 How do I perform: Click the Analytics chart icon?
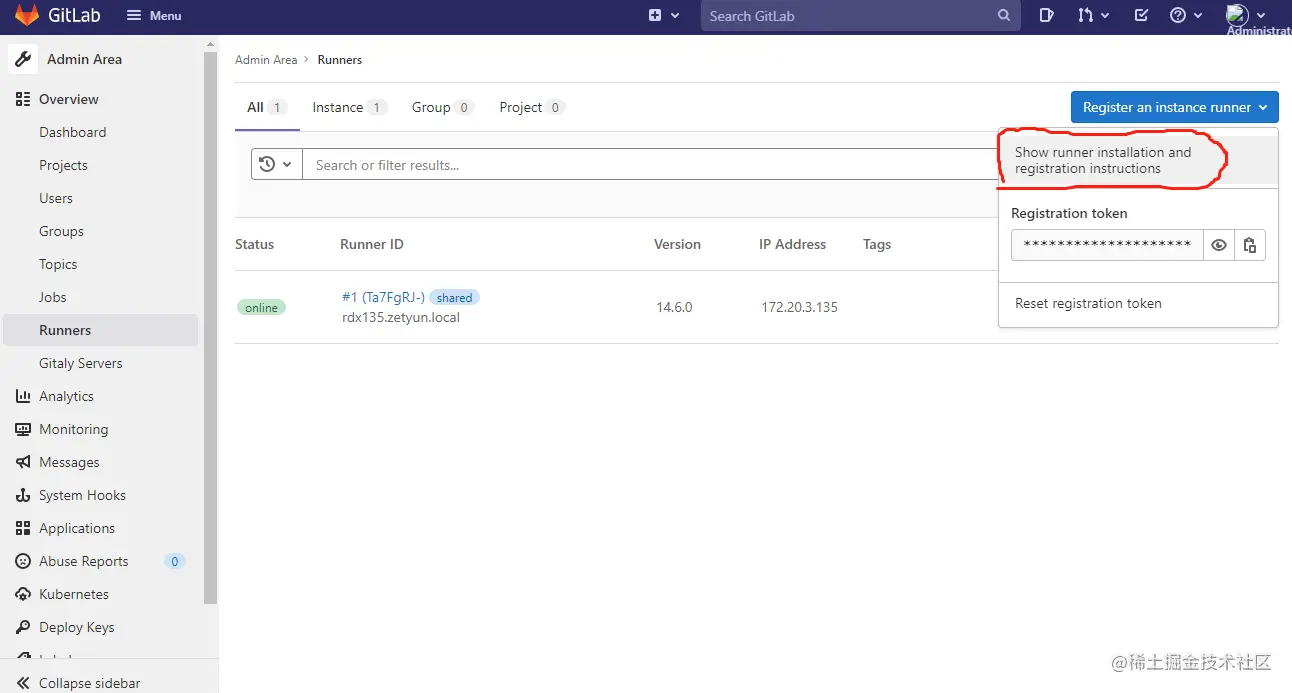click(23, 396)
